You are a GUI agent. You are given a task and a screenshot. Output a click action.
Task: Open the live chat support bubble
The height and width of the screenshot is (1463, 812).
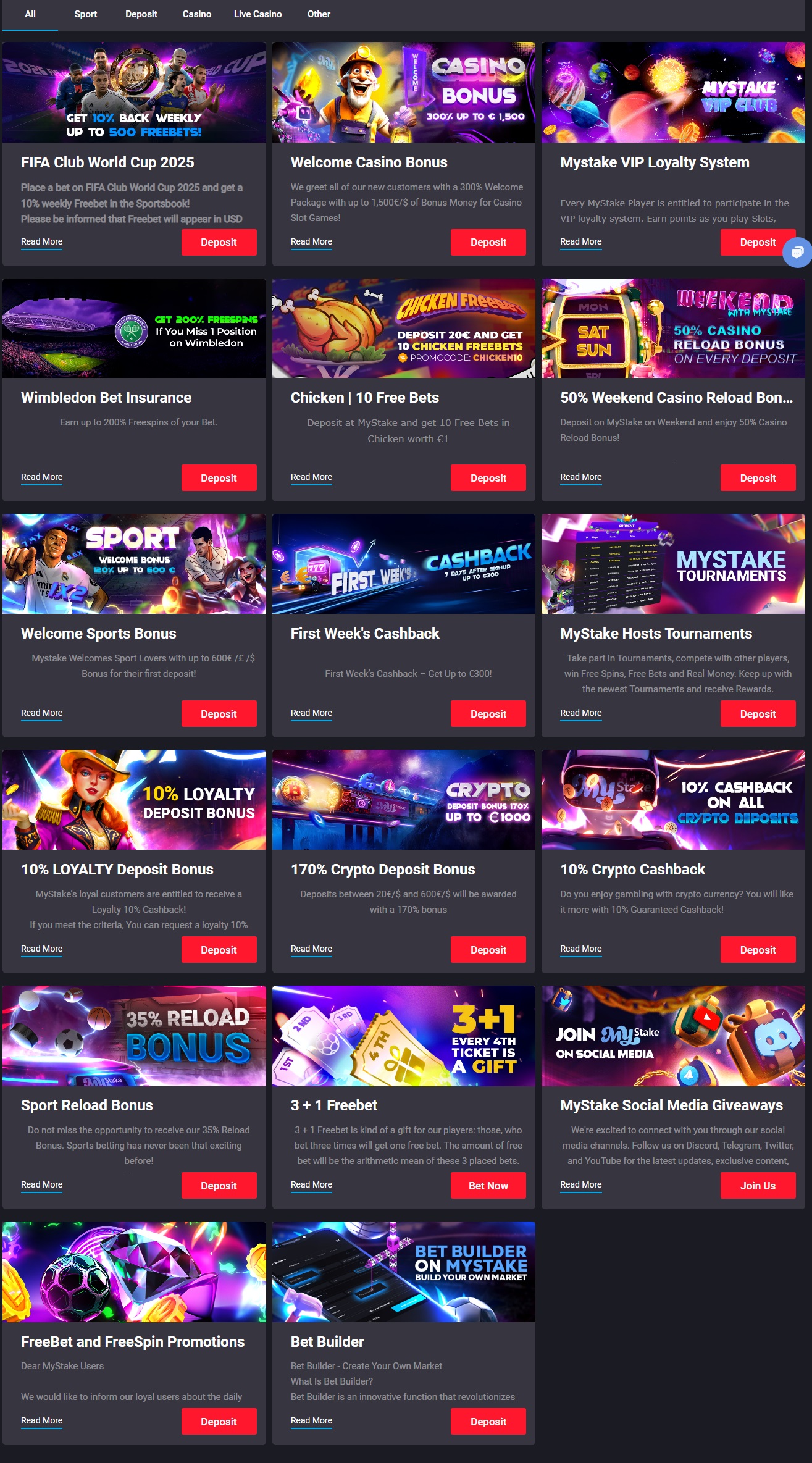pyautogui.click(x=797, y=252)
